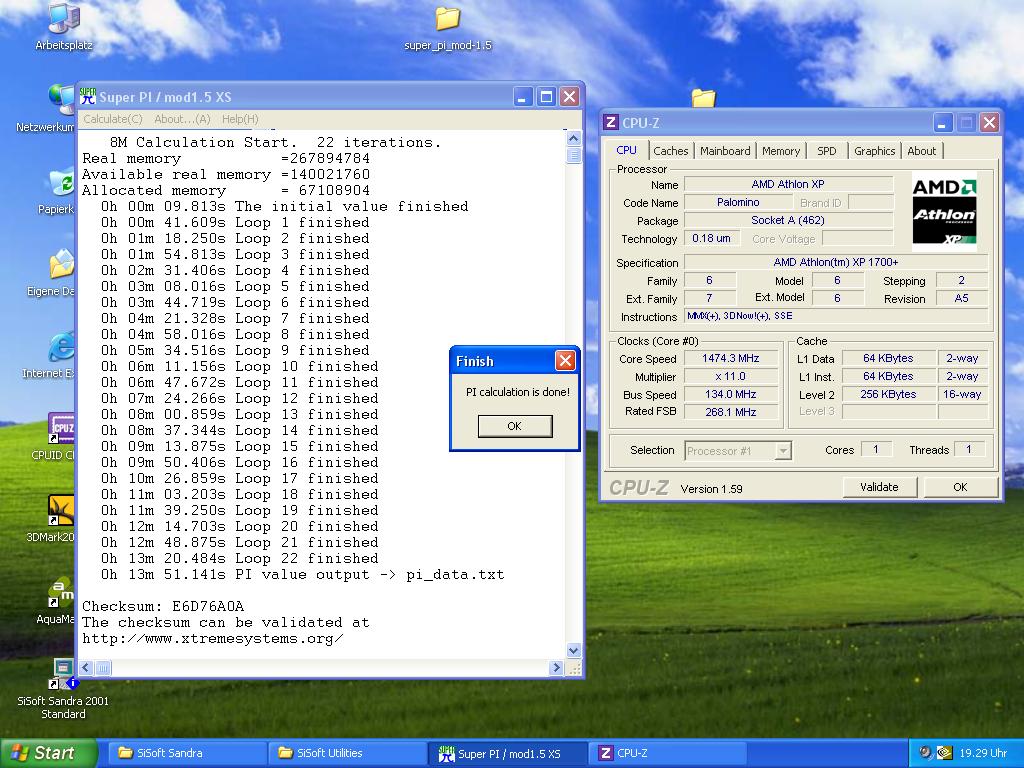Open the Help(H) menu in Super PI
The height and width of the screenshot is (768, 1024).
pyautogui.click(x=240, y=119)
